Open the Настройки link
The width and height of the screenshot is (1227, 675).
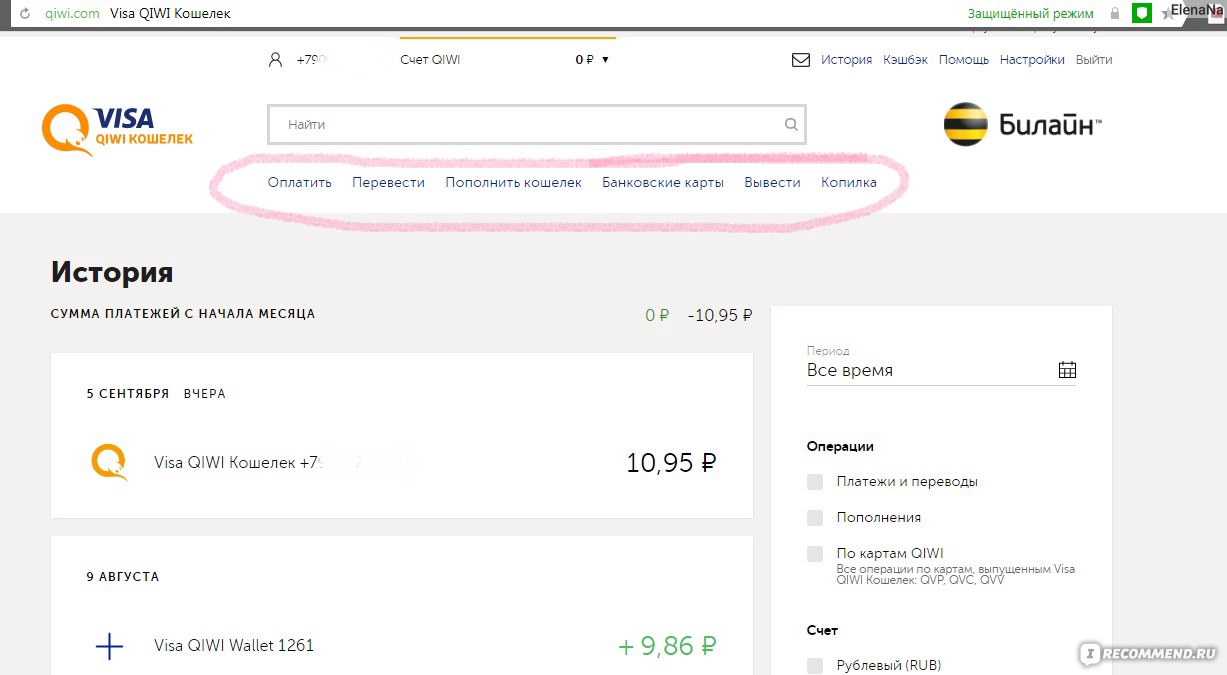click(1032, 60)
